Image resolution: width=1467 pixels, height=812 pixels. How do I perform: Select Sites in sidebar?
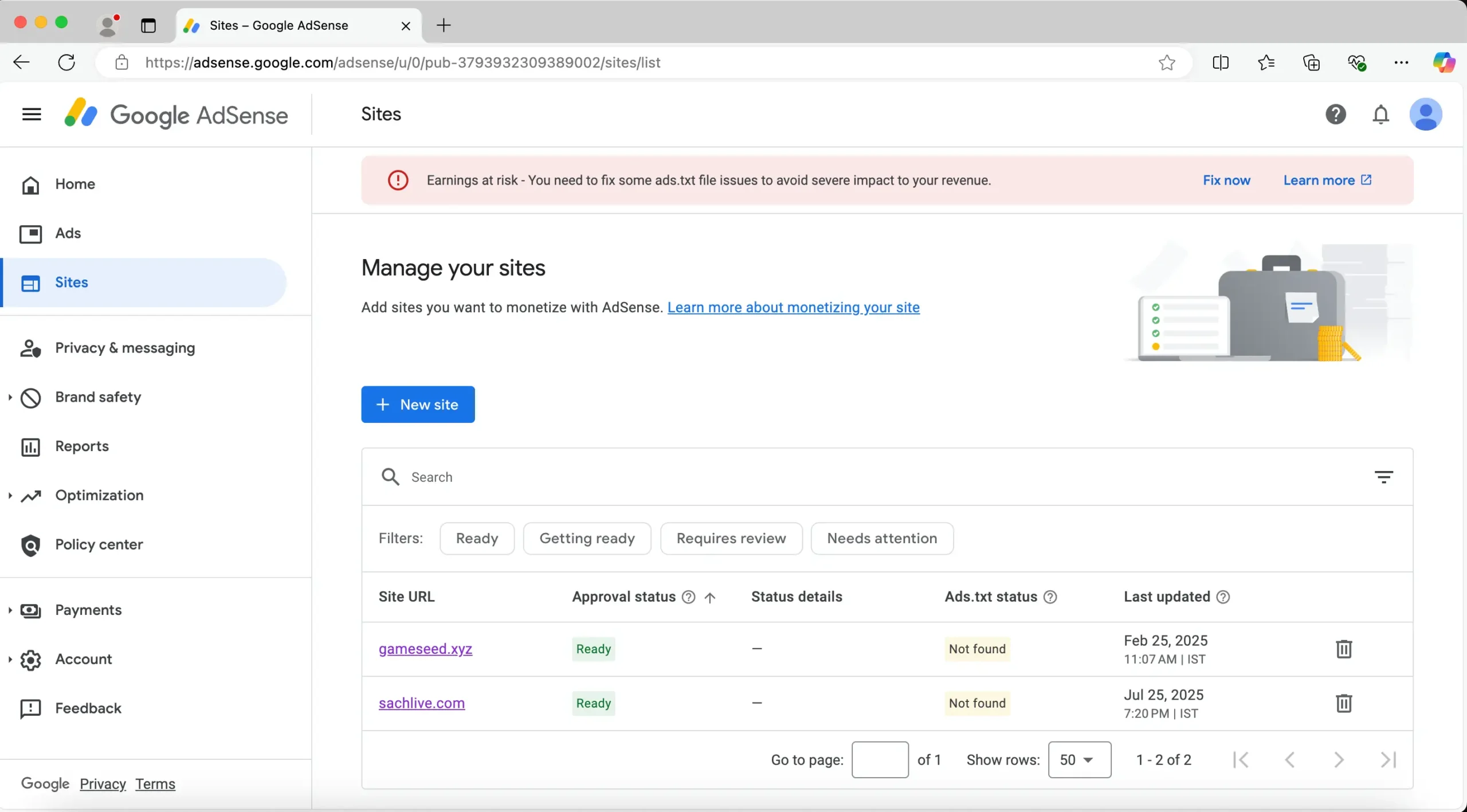[143, 283]
